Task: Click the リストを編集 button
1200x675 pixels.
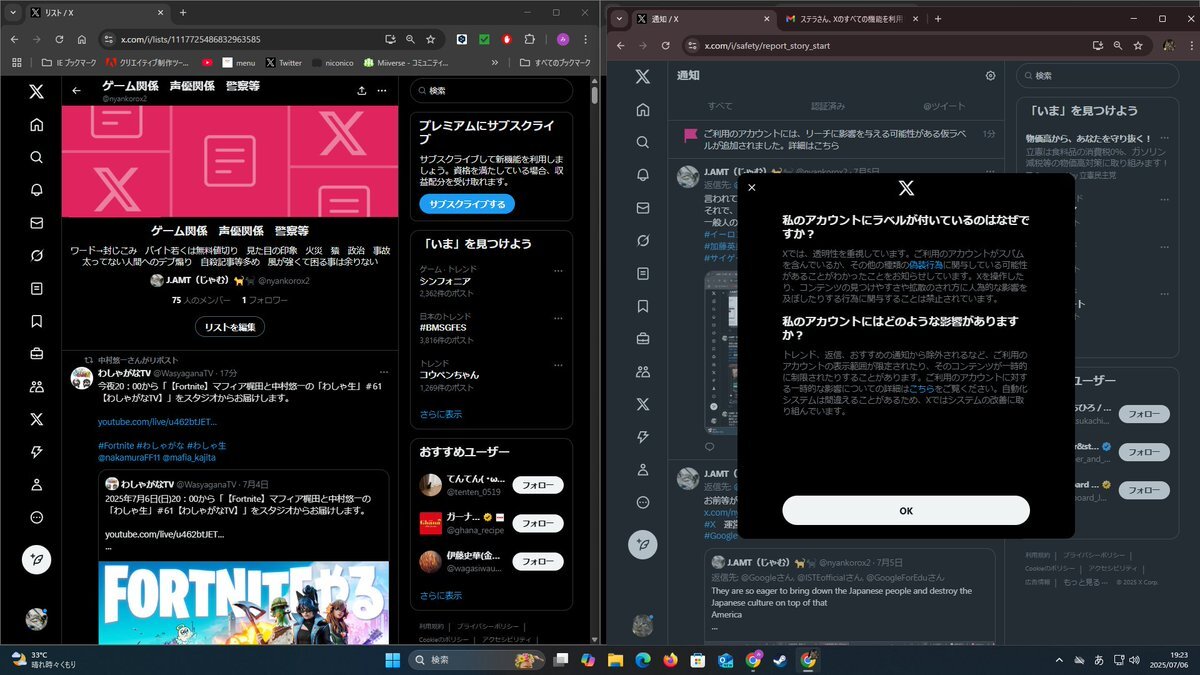Action: pos(230,327)
